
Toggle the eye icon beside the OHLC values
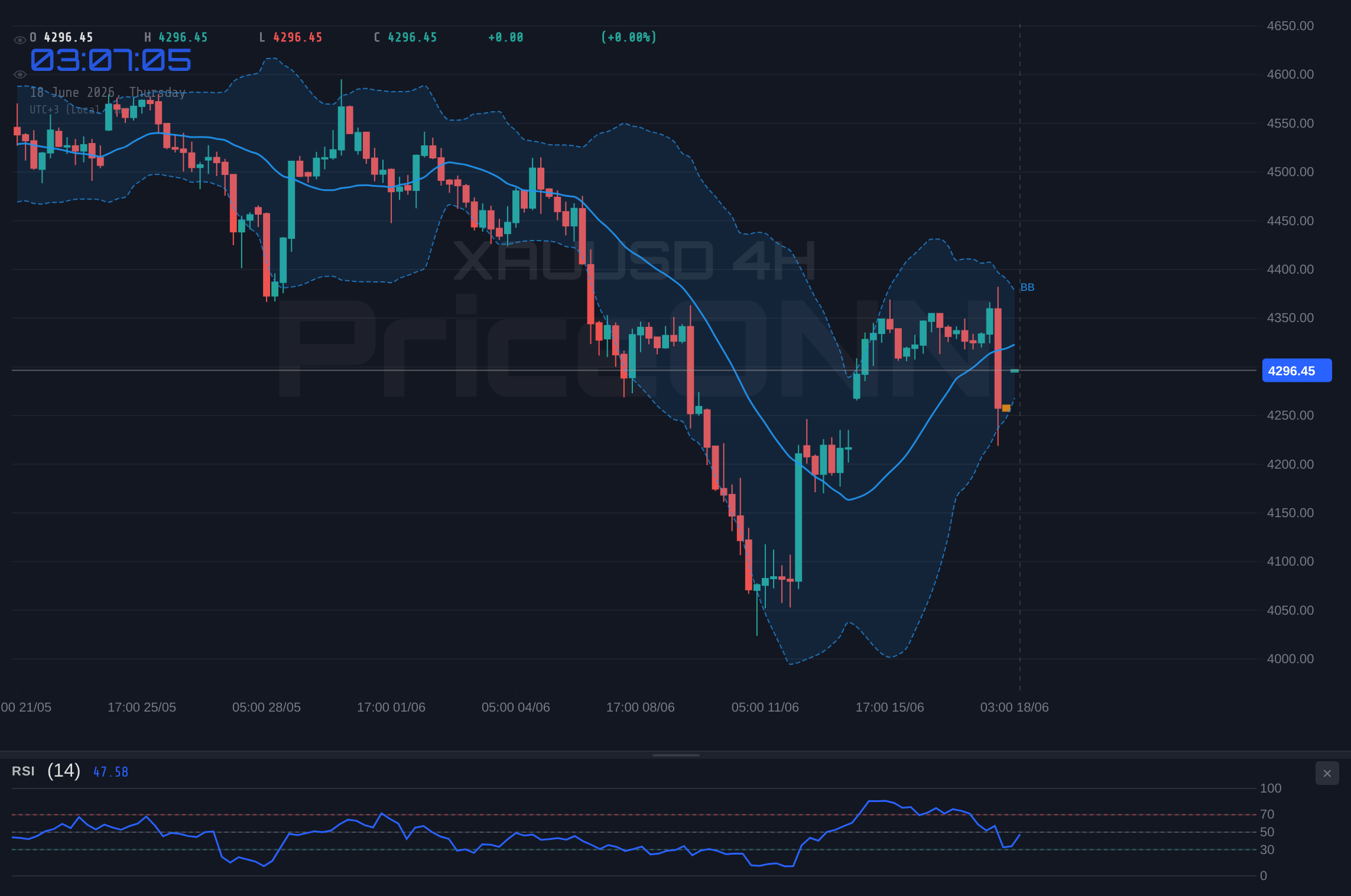[x=20, y=40]
